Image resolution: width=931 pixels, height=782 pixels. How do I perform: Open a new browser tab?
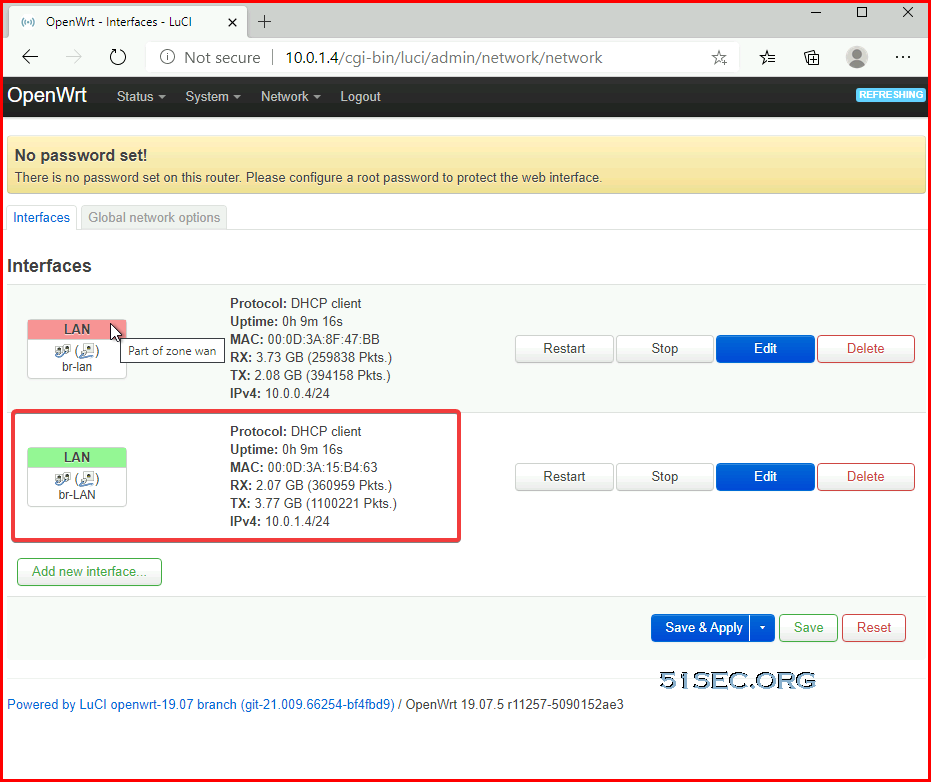coord(265,22)
